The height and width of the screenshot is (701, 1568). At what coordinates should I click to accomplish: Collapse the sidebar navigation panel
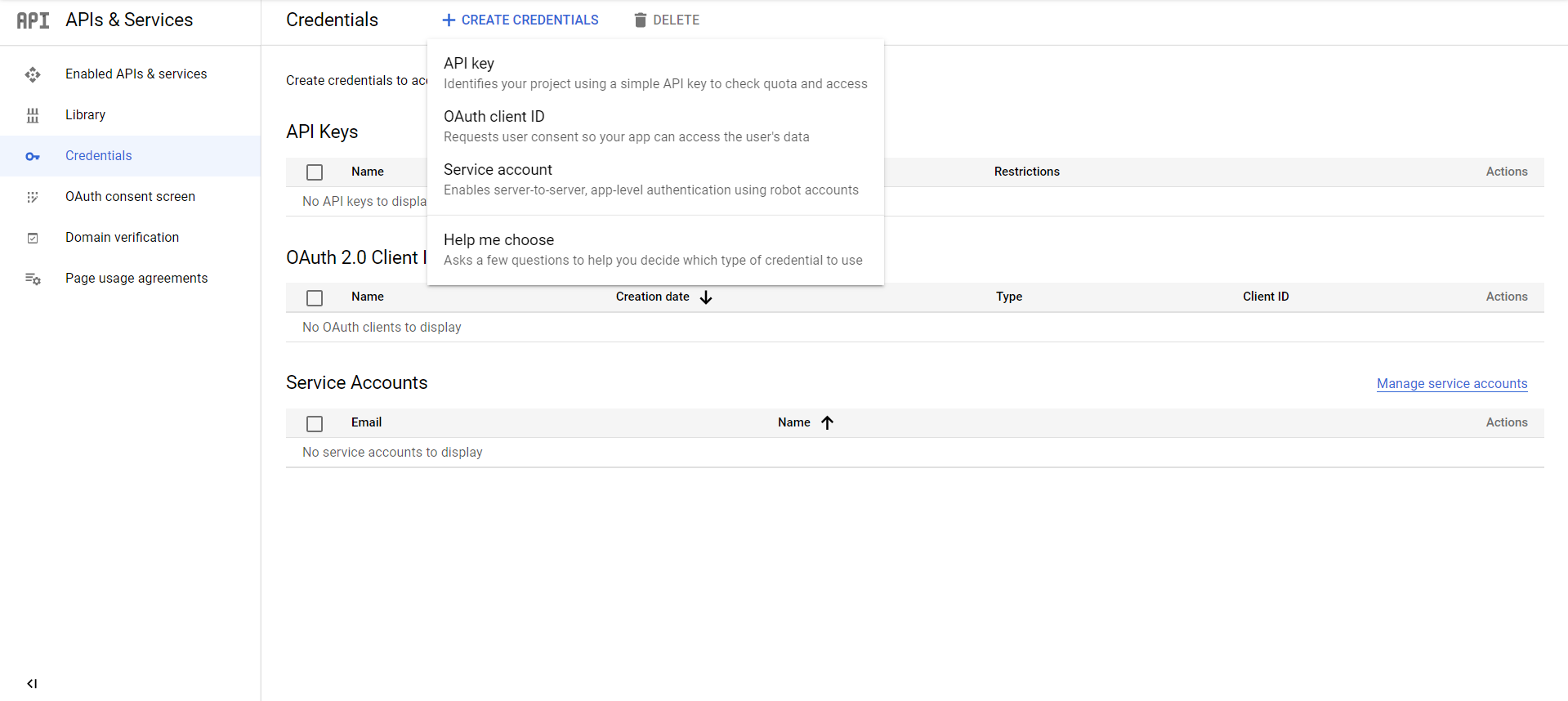tap(32, 683)
